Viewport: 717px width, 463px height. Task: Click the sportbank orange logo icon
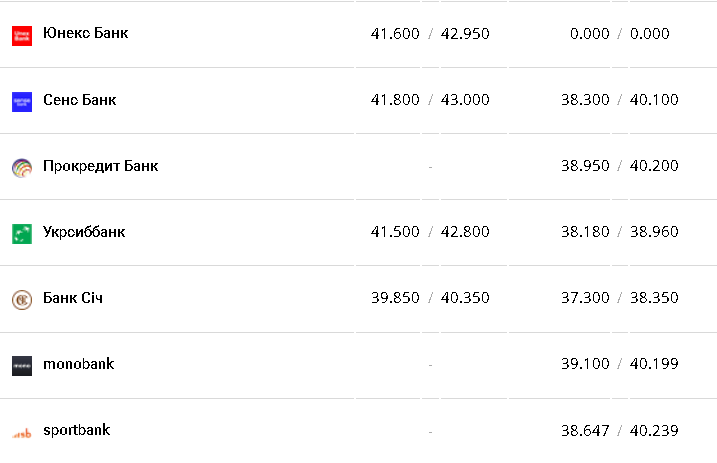(x=22, y=432)
